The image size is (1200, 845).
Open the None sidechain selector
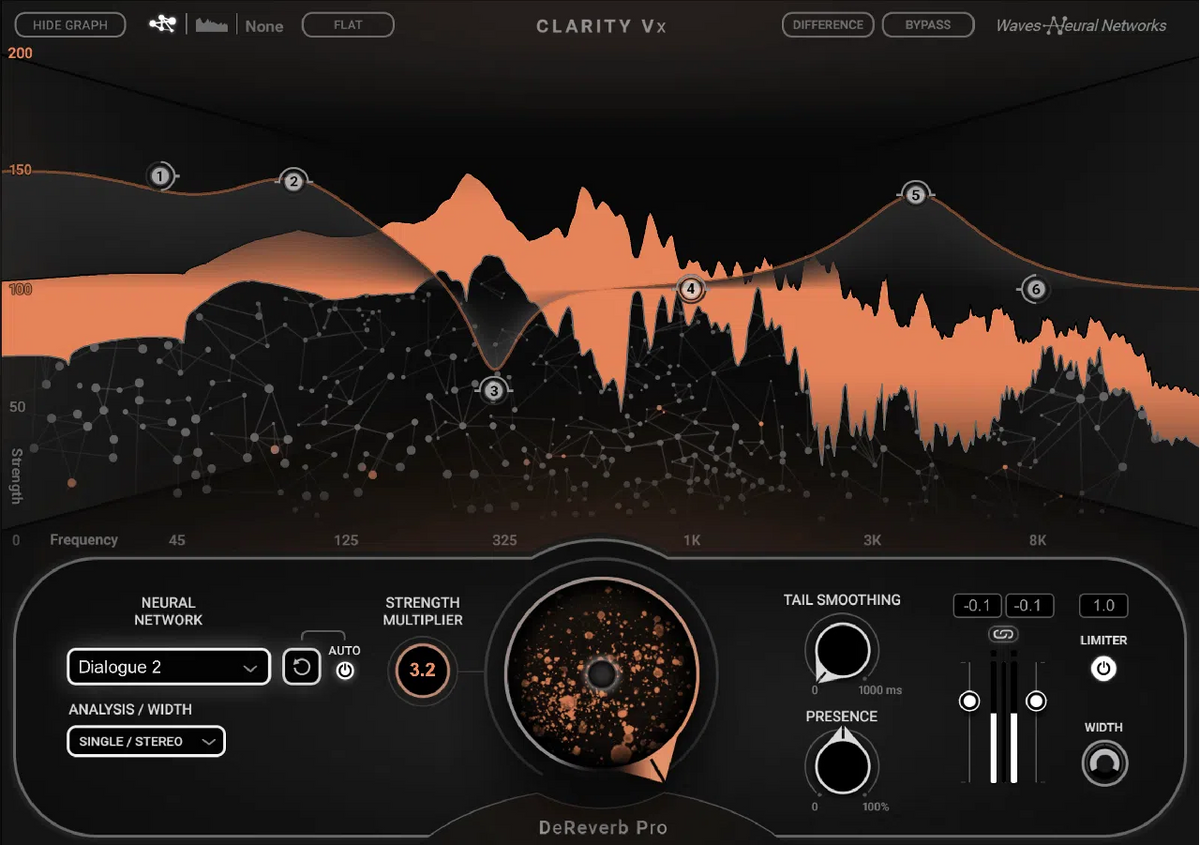pos(263,26)
